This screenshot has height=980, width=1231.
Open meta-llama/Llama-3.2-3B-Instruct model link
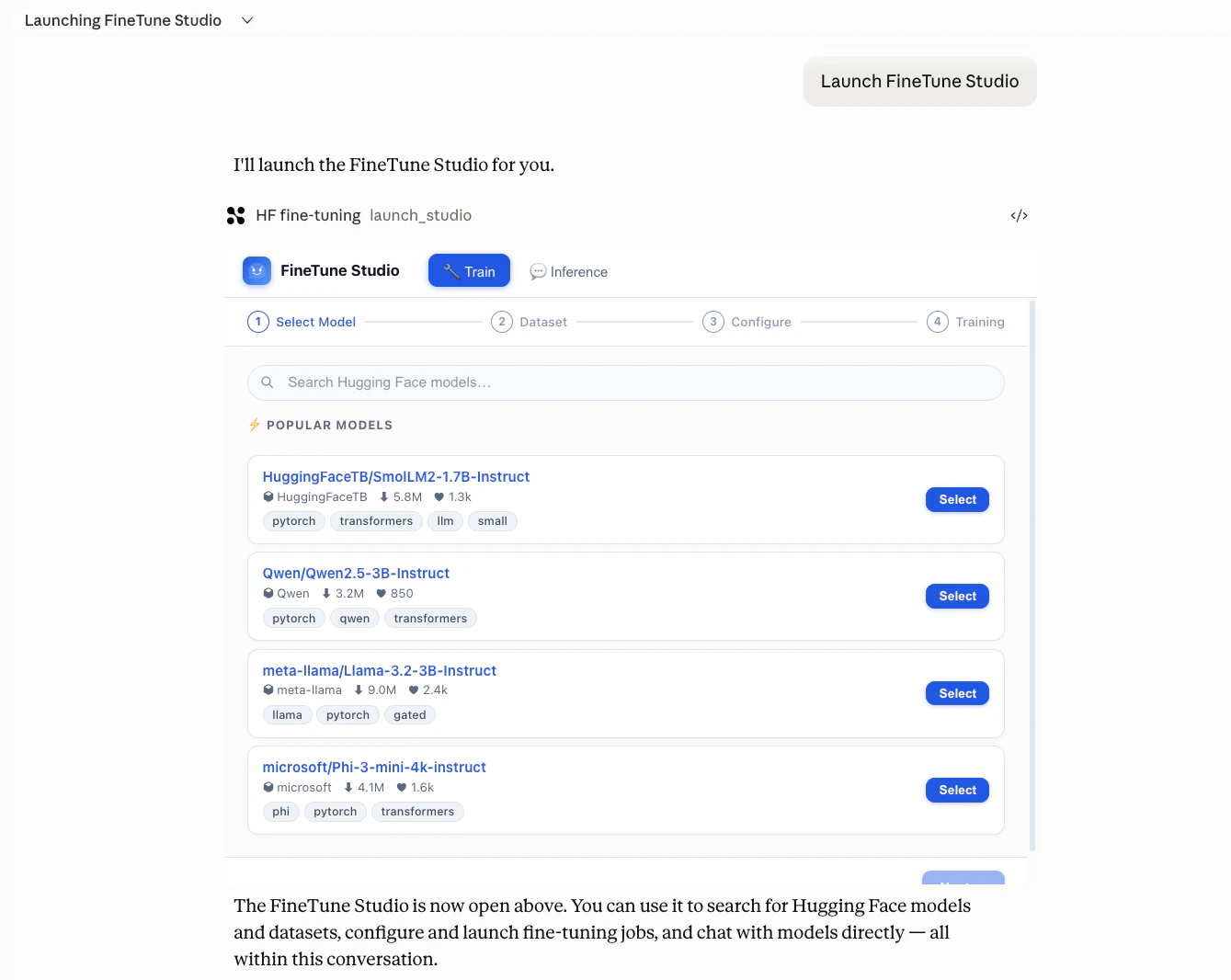point(380,670)
